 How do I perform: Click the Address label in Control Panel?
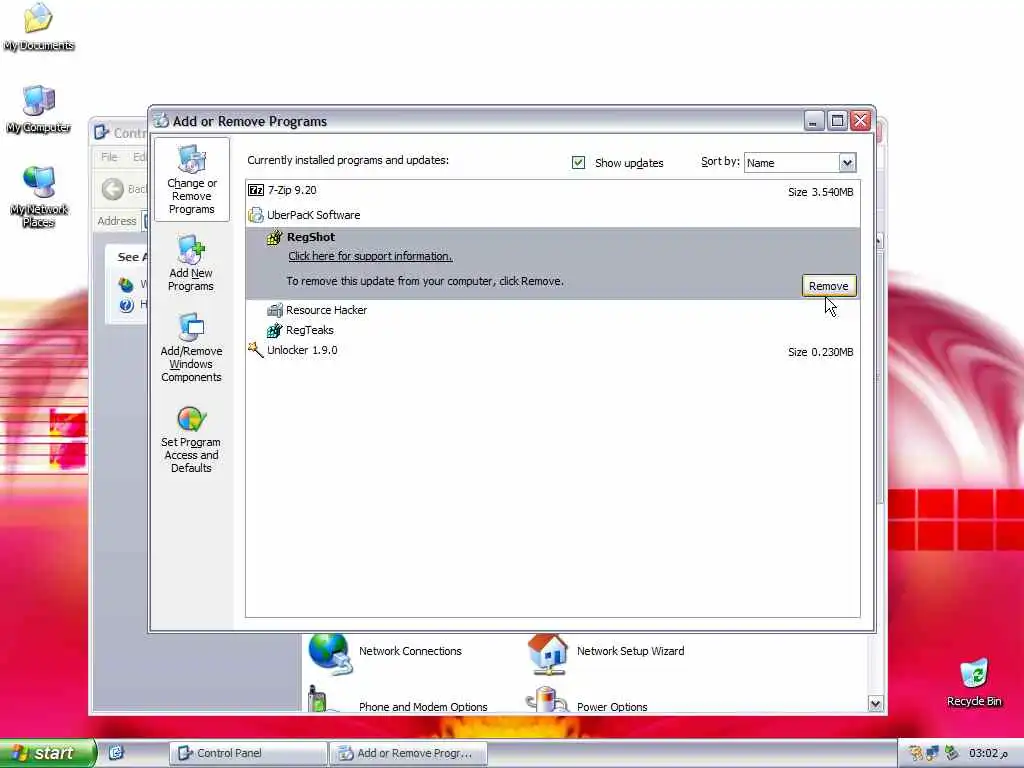tap(117, 221)
